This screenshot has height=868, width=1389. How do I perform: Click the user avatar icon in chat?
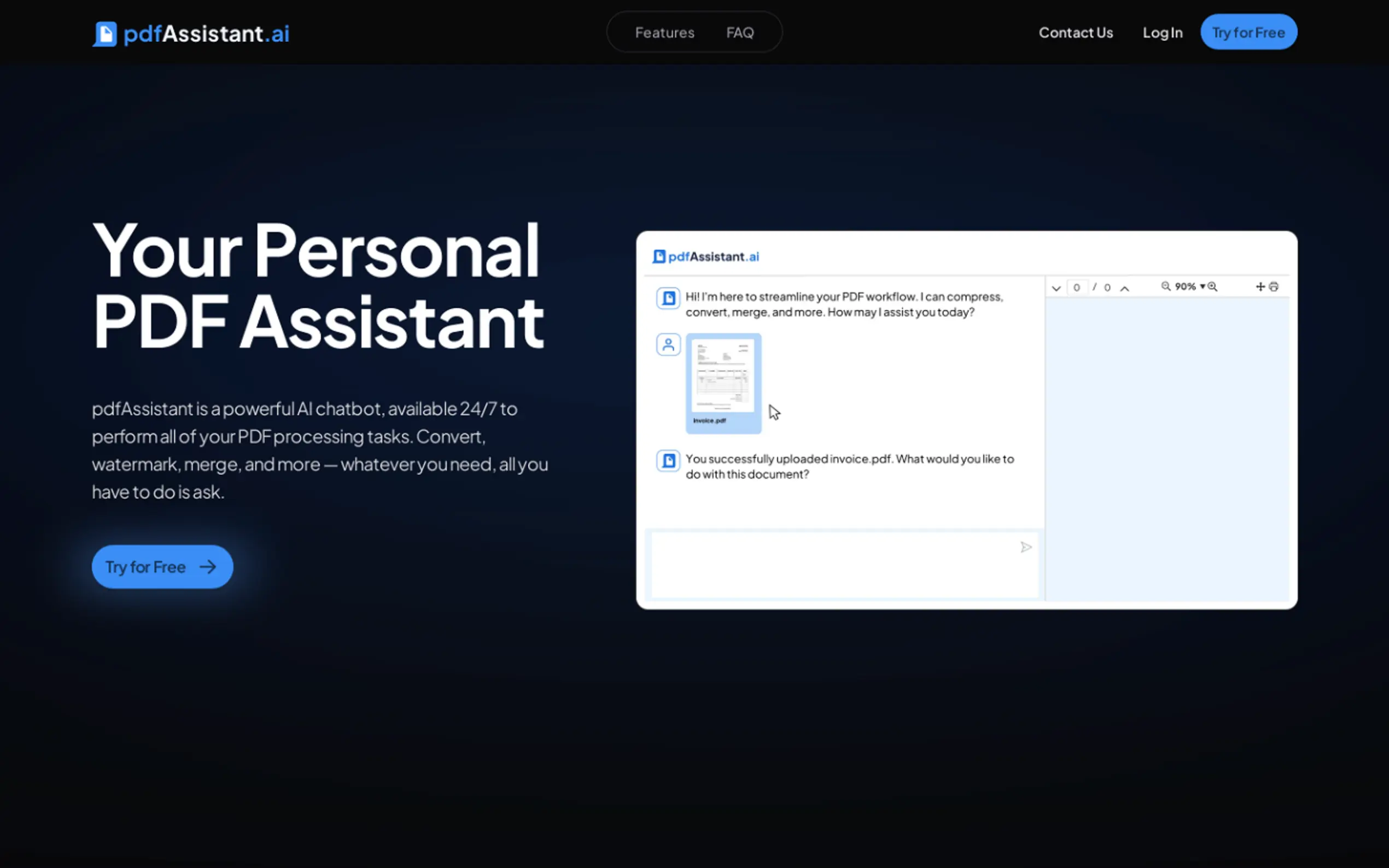tap(668, 344)
